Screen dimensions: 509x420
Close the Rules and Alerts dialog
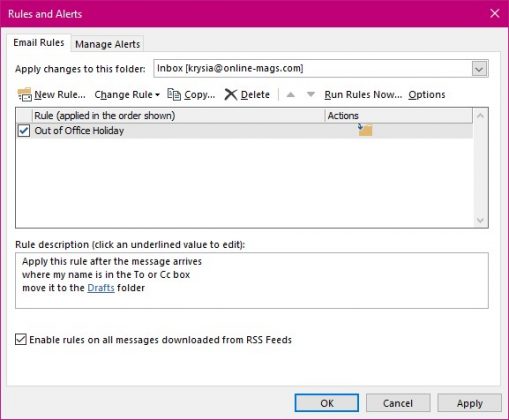pos(495,13)
